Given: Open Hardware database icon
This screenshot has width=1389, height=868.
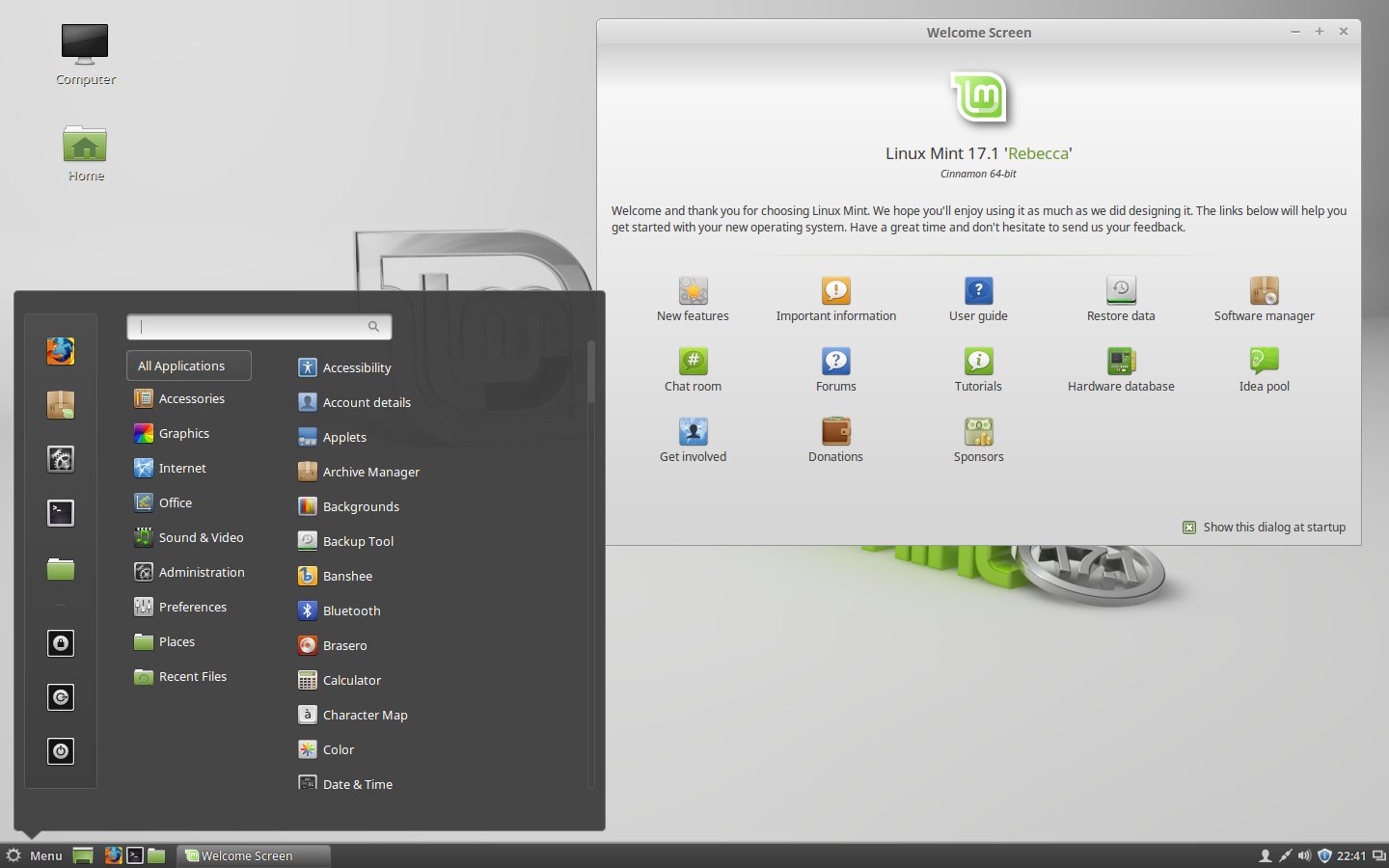Looking at the screenshot, I should click(x=1121, y=361).
